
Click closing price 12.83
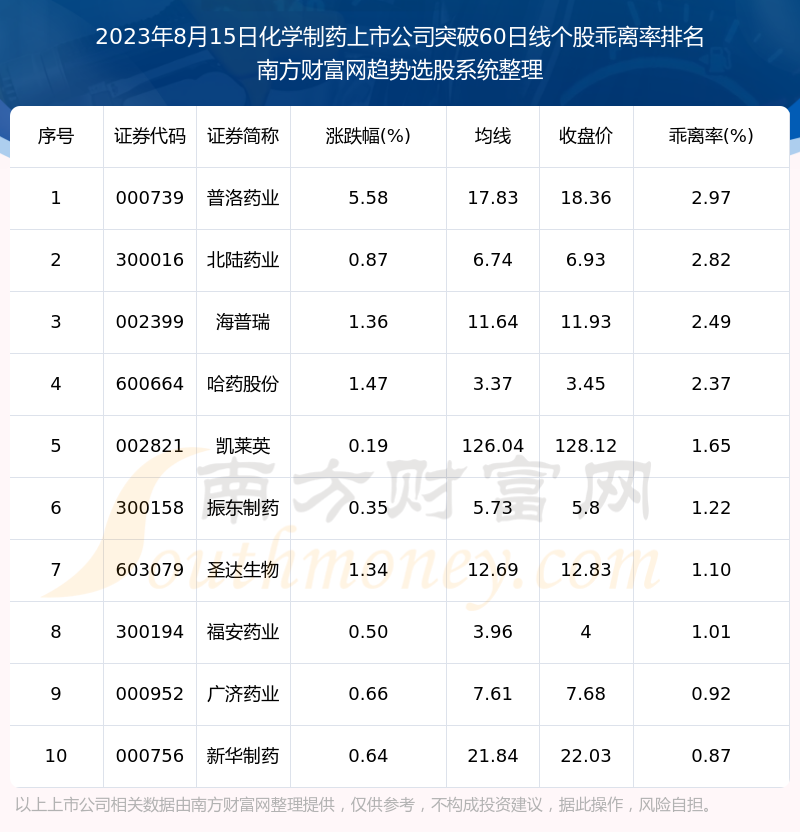click(586, 570)
